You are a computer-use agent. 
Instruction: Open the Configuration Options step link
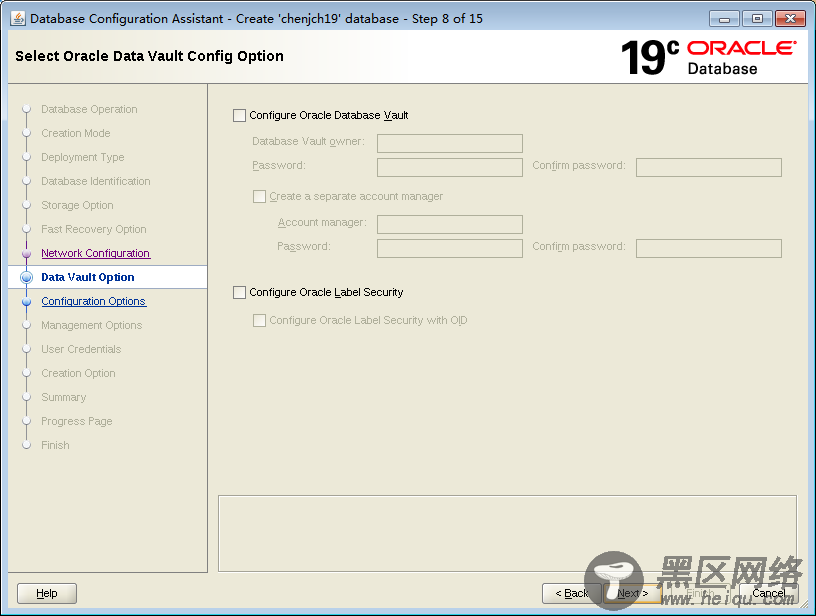(x=94, y=301)
